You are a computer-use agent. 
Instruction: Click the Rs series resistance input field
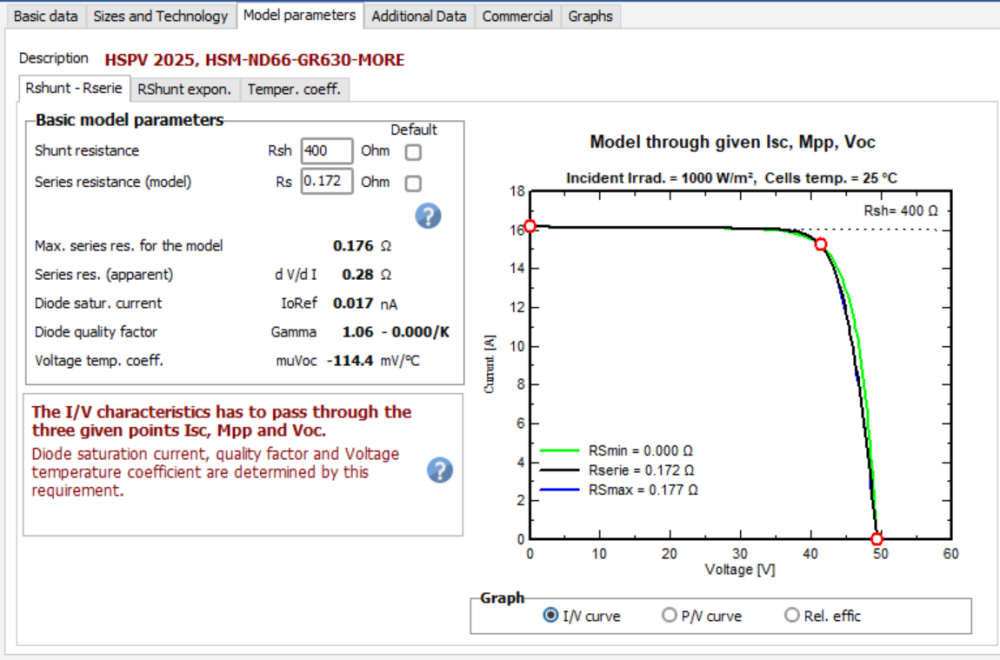326,182
